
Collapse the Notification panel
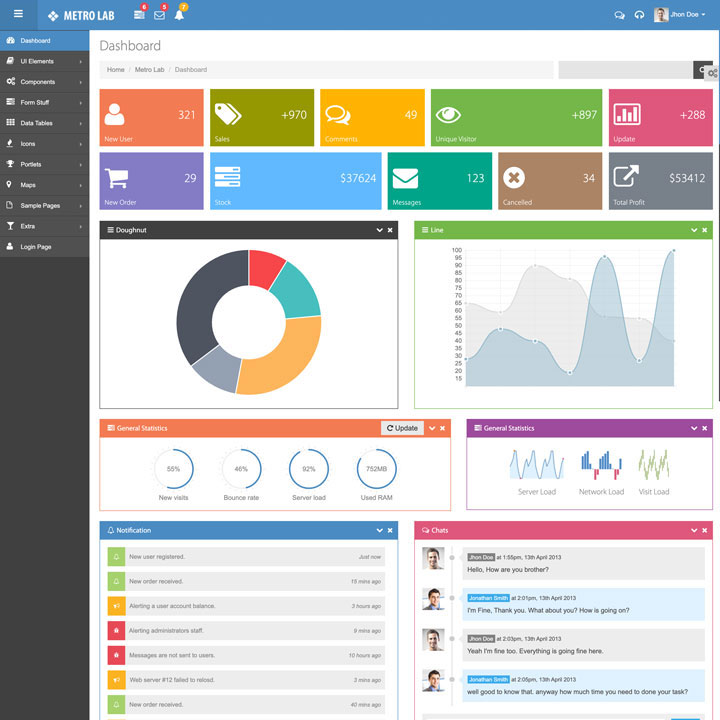[379, 530]
